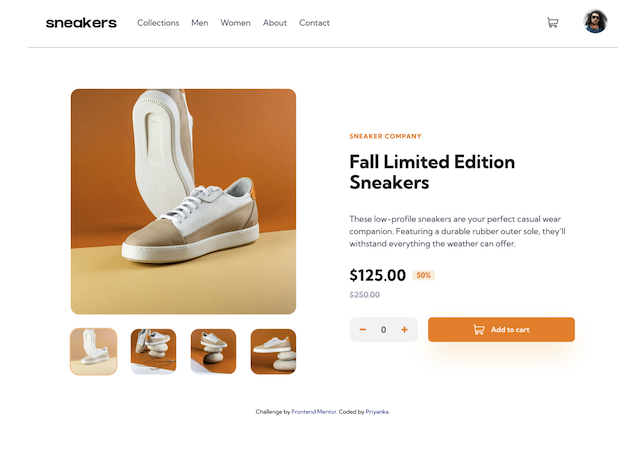Go to the Men menu item
The width and height of the screenshot is (640, 455).
pyautogui.click(x=200, y=23)
